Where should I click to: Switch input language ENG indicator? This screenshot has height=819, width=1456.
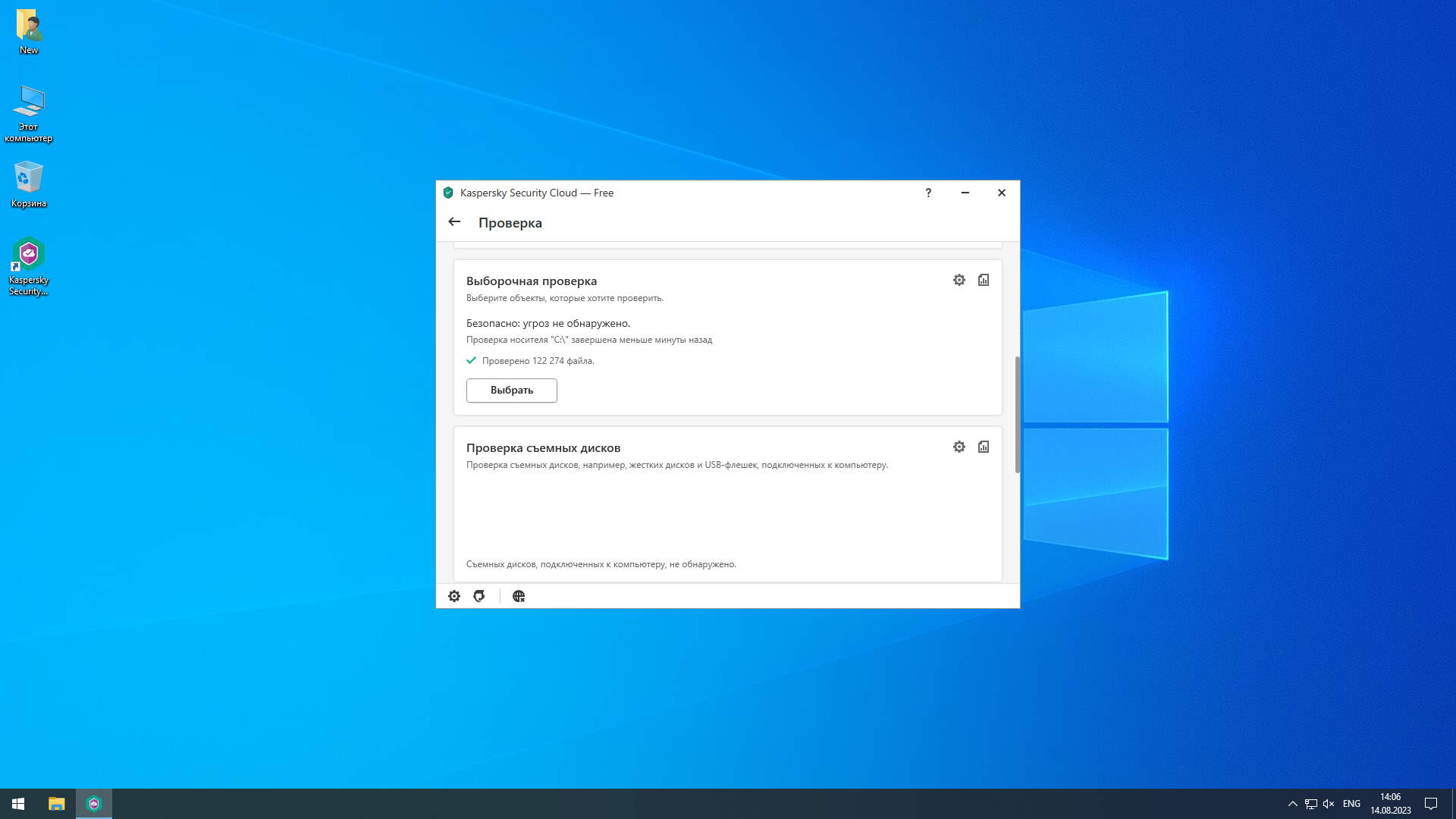(1351, 804)
